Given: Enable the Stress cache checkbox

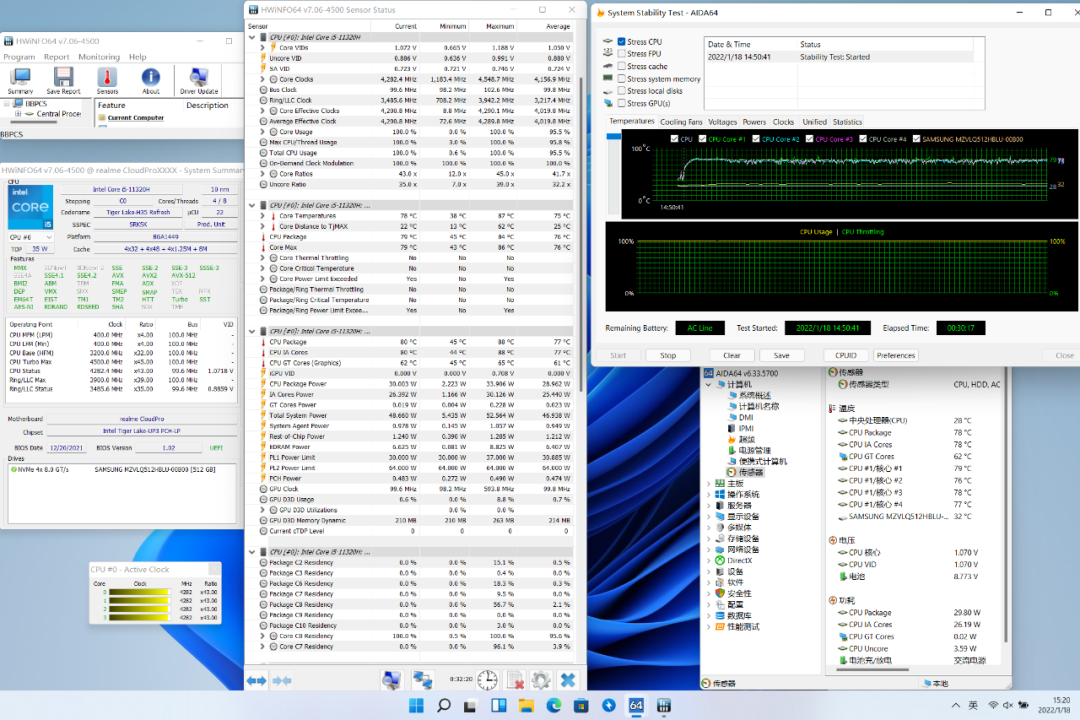Looking at the screenshot, I should 621,66.
